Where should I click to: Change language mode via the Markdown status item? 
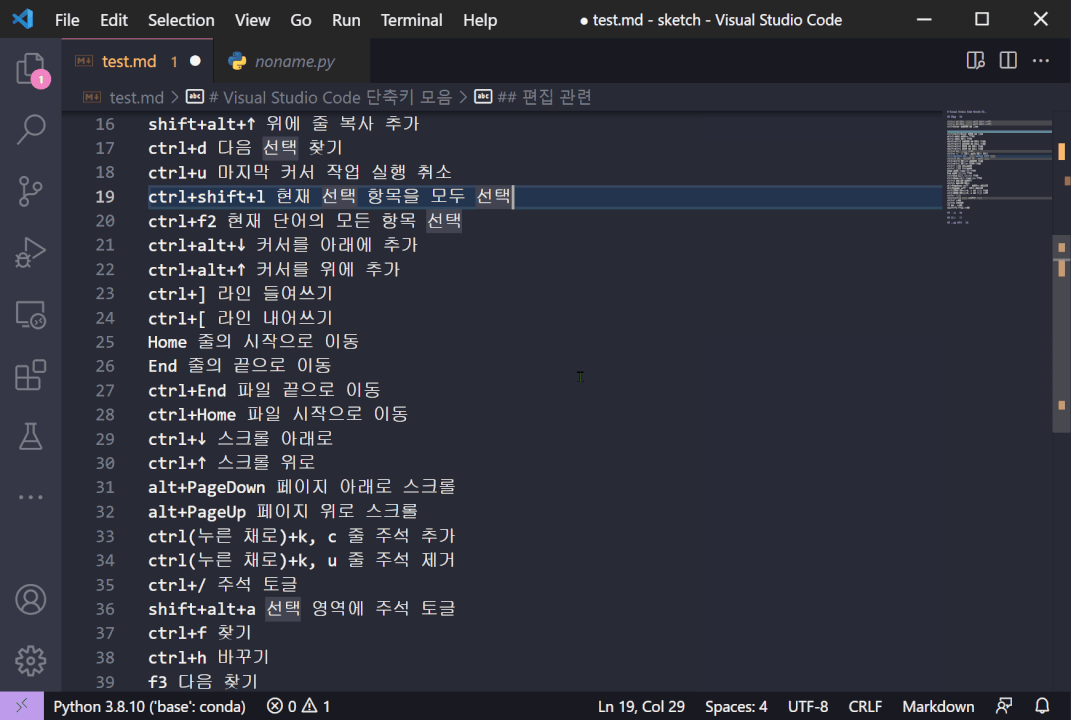click(x=938, y=705)
